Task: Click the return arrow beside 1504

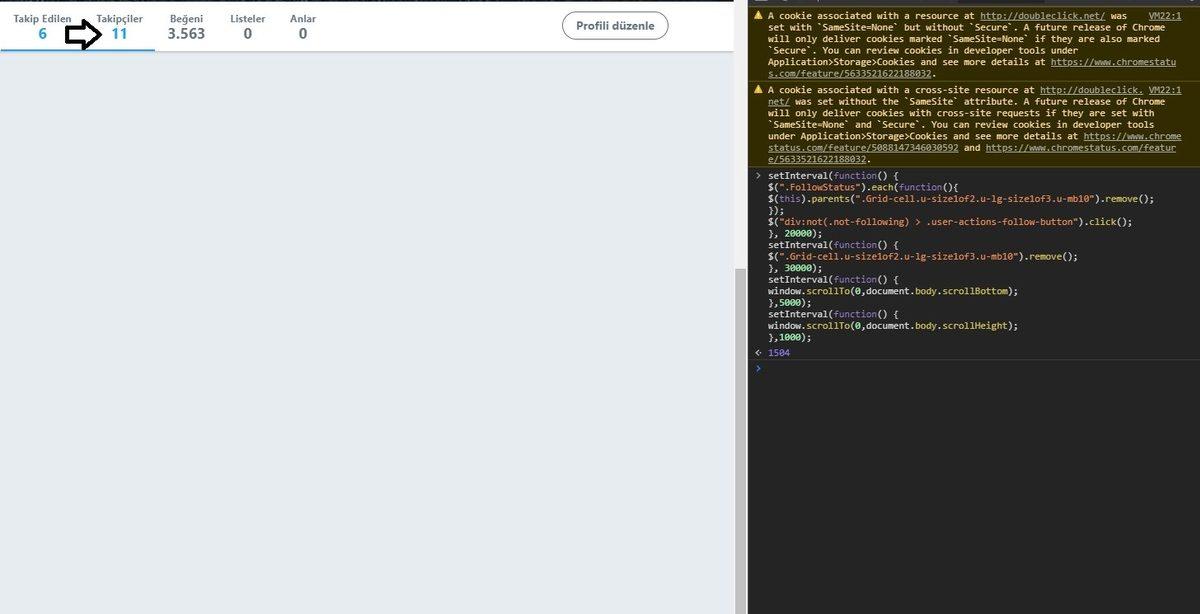Action: pyautogui.click(x=758, y=353)
